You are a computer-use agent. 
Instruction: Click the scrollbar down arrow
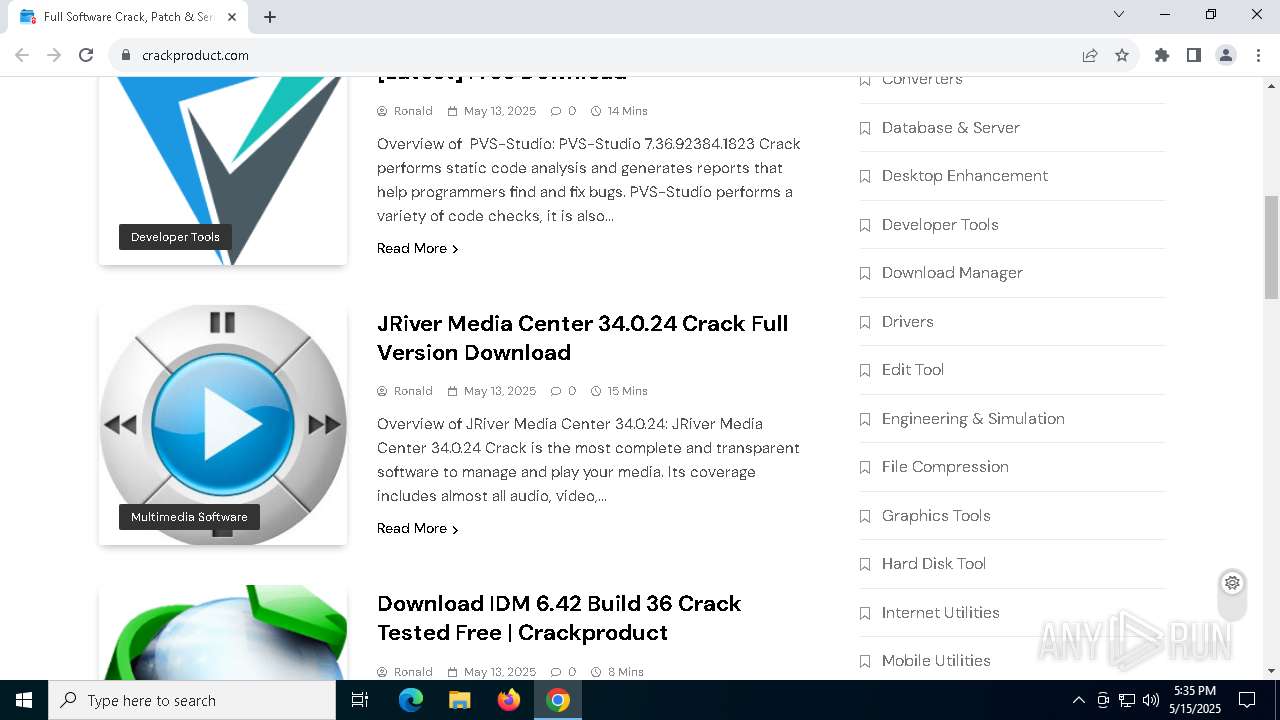pos(1271,671)
